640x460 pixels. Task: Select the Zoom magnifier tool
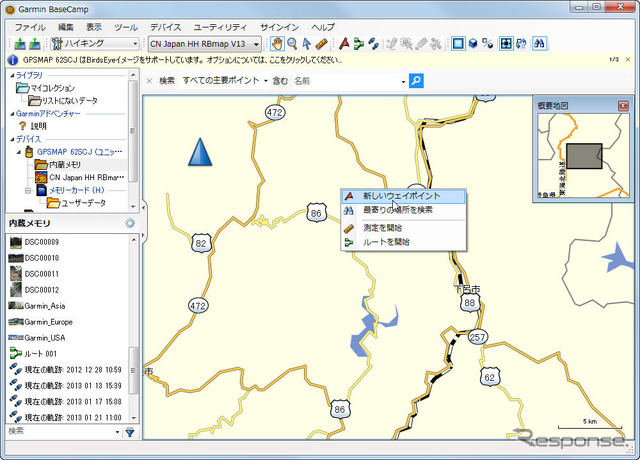point(292,43)
